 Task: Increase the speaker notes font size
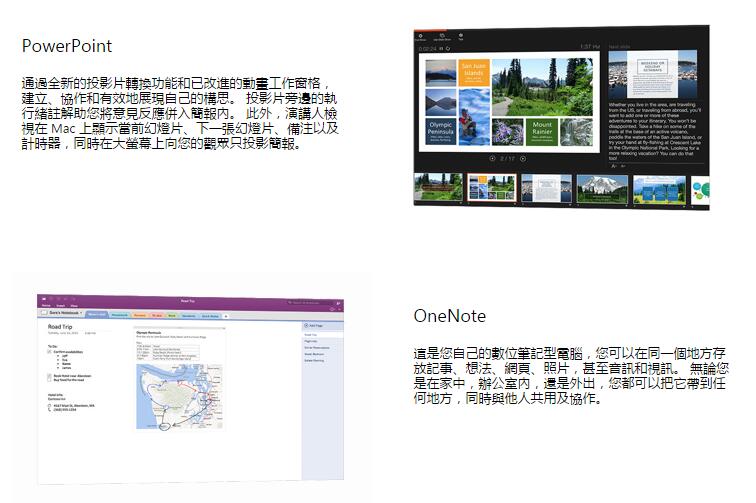614,166
